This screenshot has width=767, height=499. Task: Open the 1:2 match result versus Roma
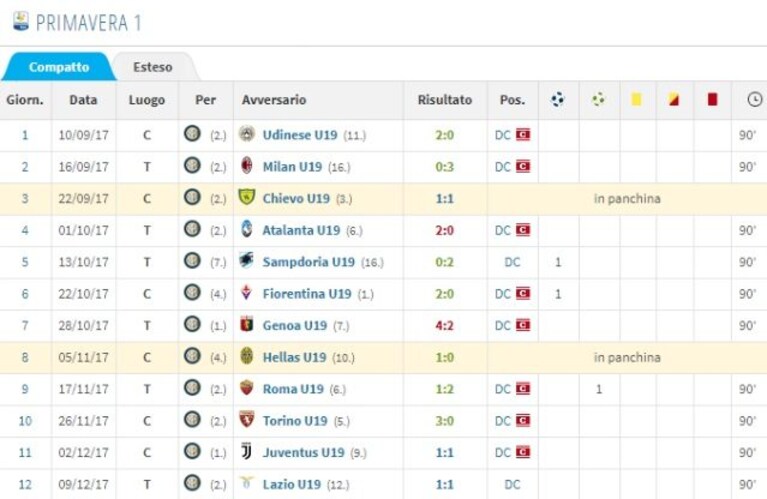click(444, 389)
